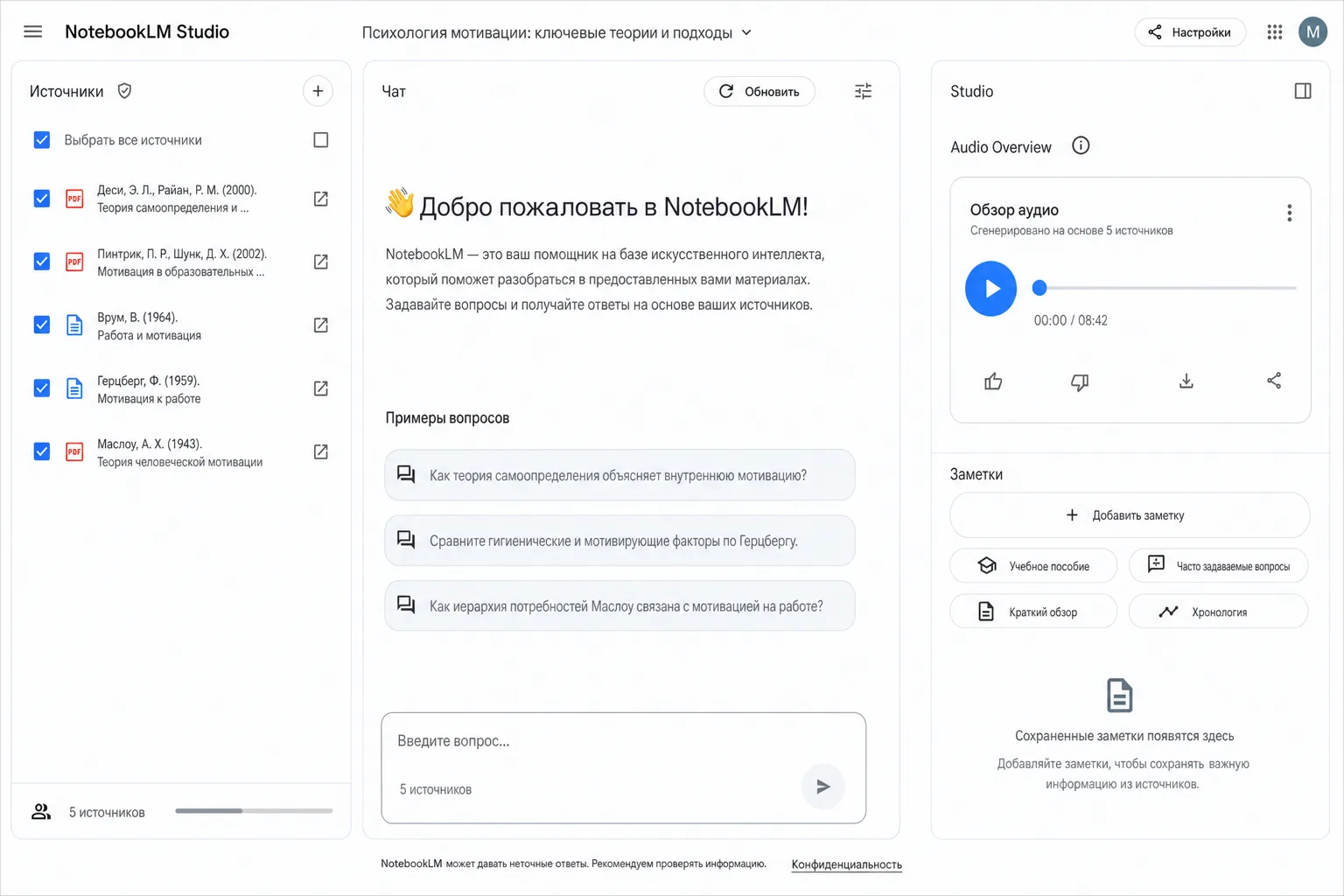The image size is (1344, 896).
Task: Open account avatar M
Action: click(x=1312, y=32)
